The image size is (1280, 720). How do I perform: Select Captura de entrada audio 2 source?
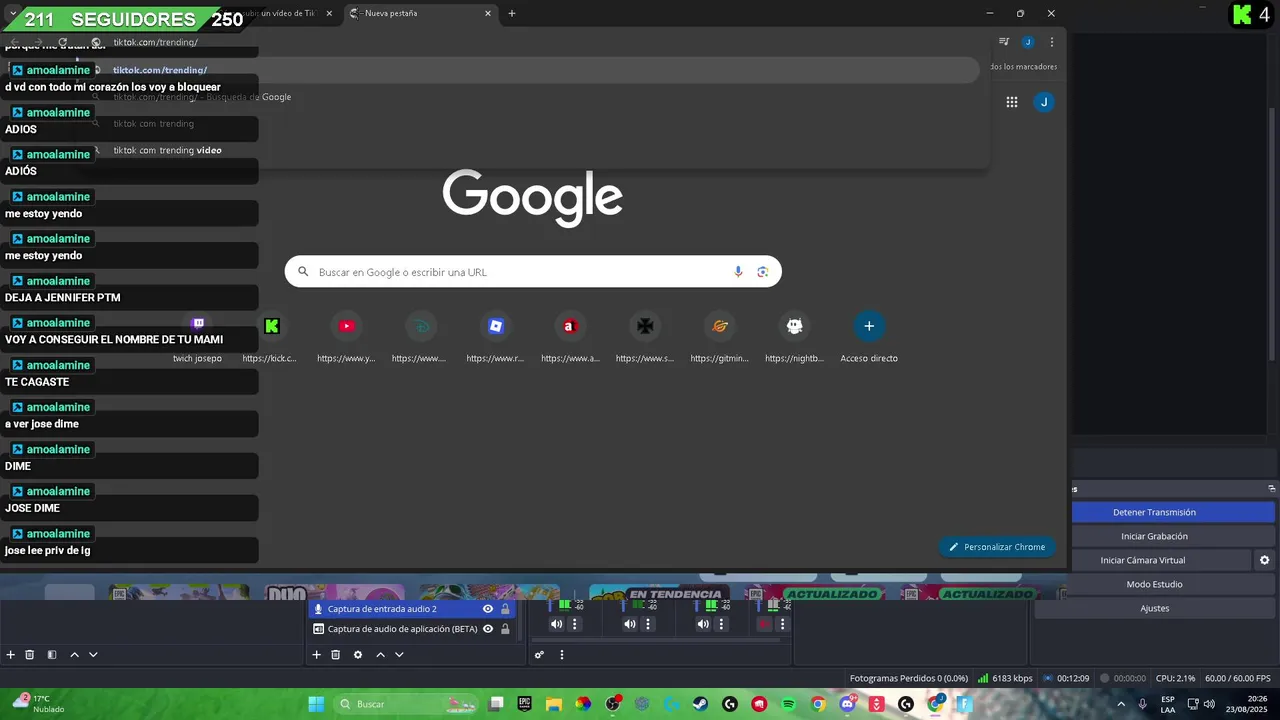coord(412,609)
